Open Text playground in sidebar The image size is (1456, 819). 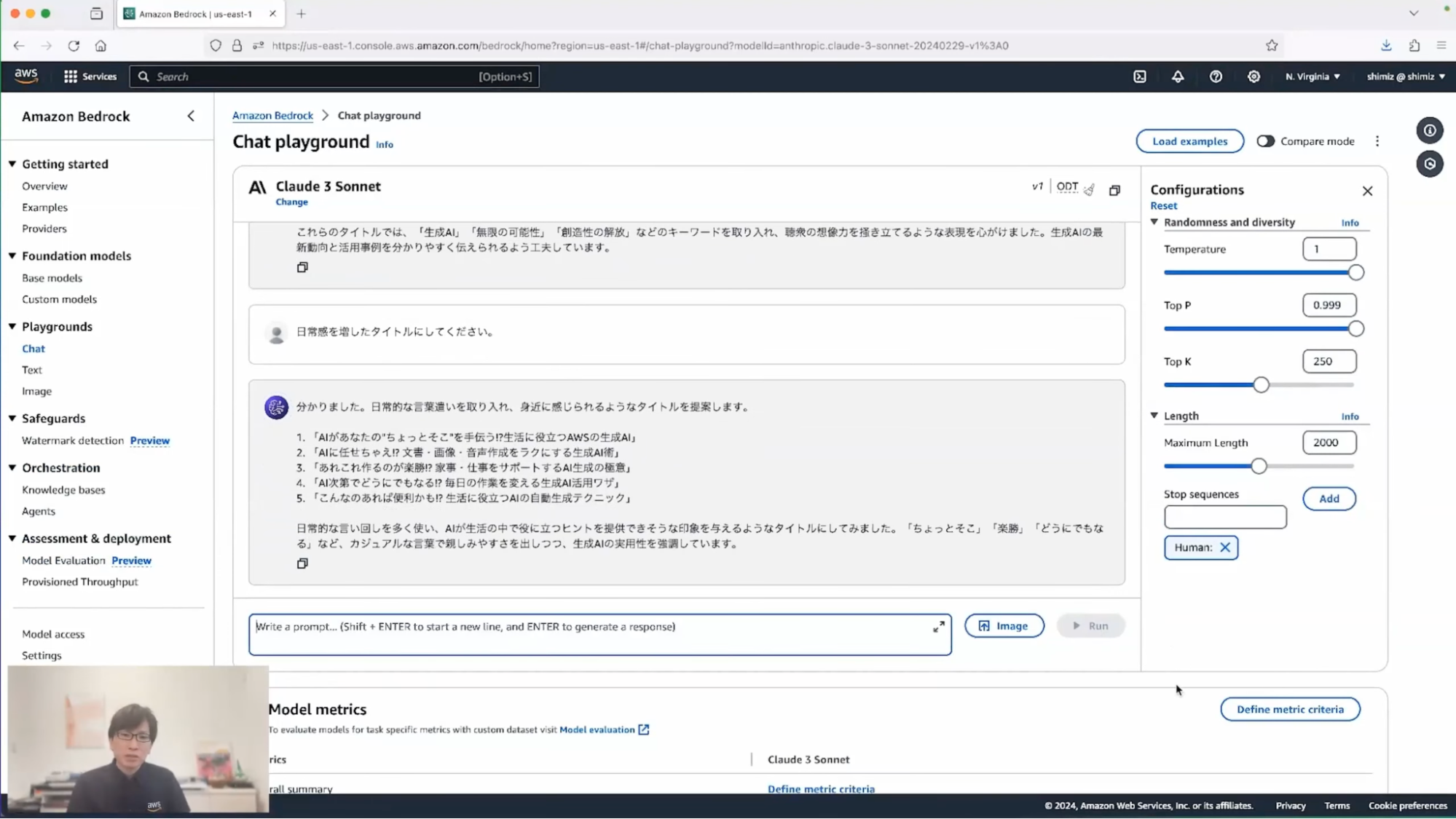tap(32, 370)
